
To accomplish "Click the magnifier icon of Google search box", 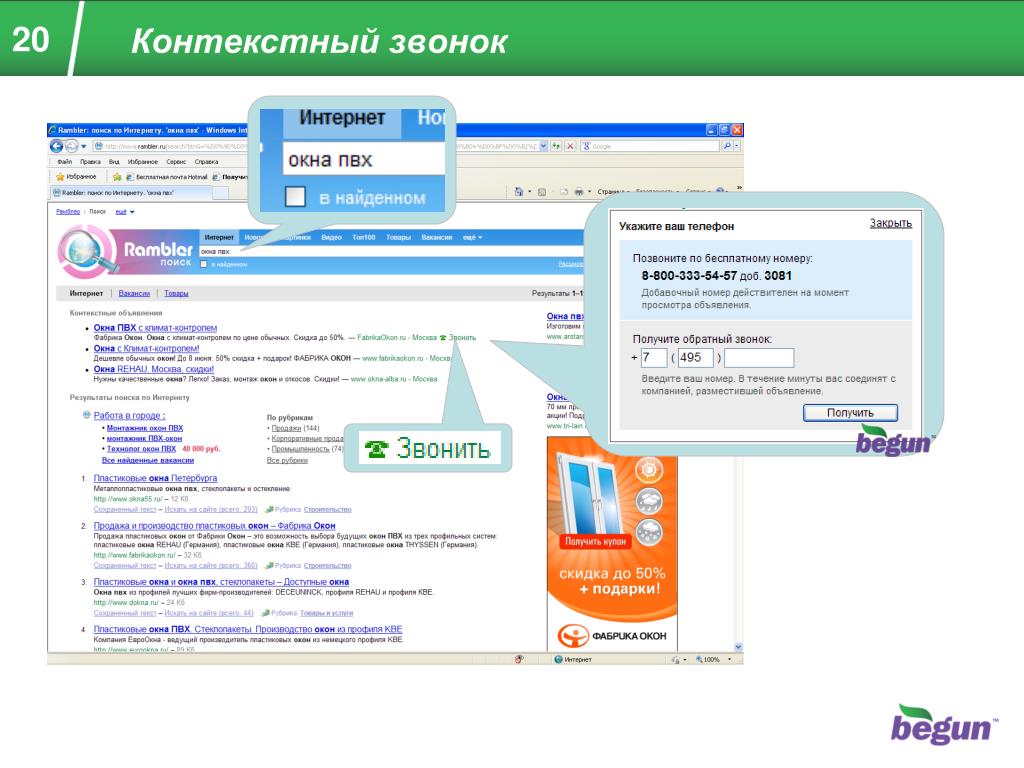I will (726, 146).
